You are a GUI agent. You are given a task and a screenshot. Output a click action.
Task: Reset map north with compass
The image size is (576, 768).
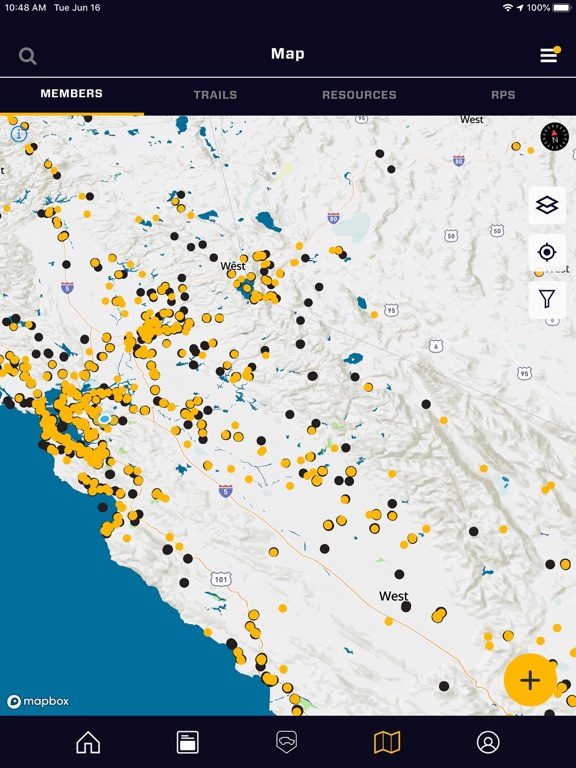click(554, 137)
